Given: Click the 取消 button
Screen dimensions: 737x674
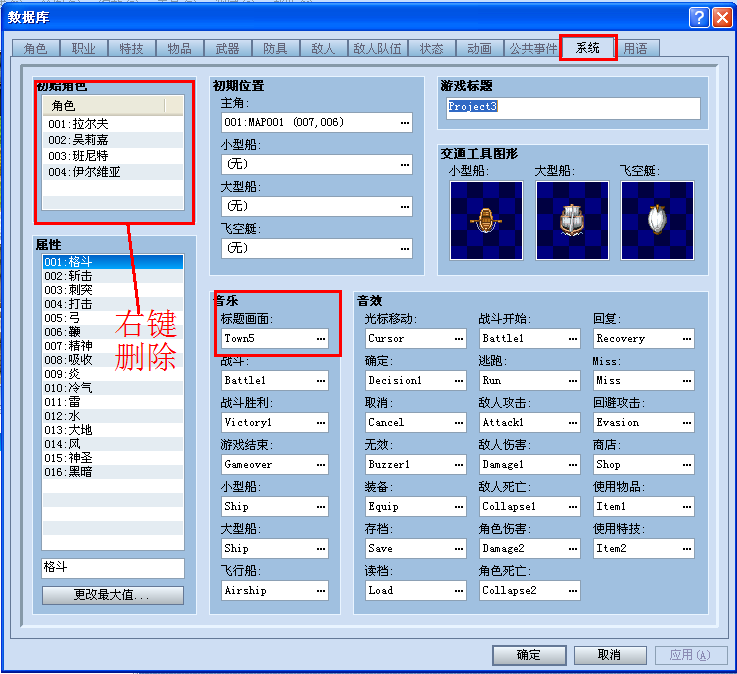Looking at the screenshot, I should tap(610, 655).
